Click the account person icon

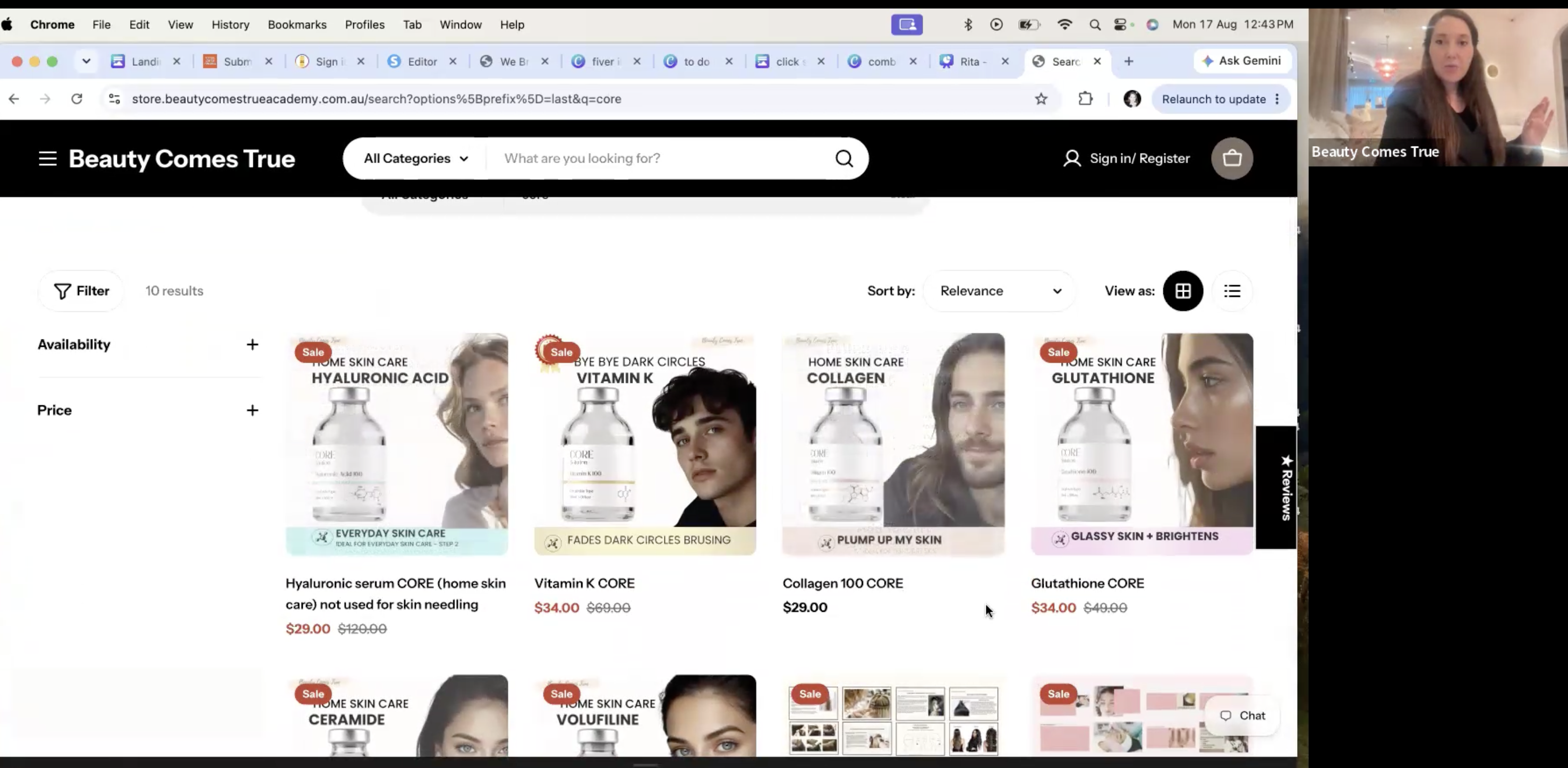click(1072, 159)
